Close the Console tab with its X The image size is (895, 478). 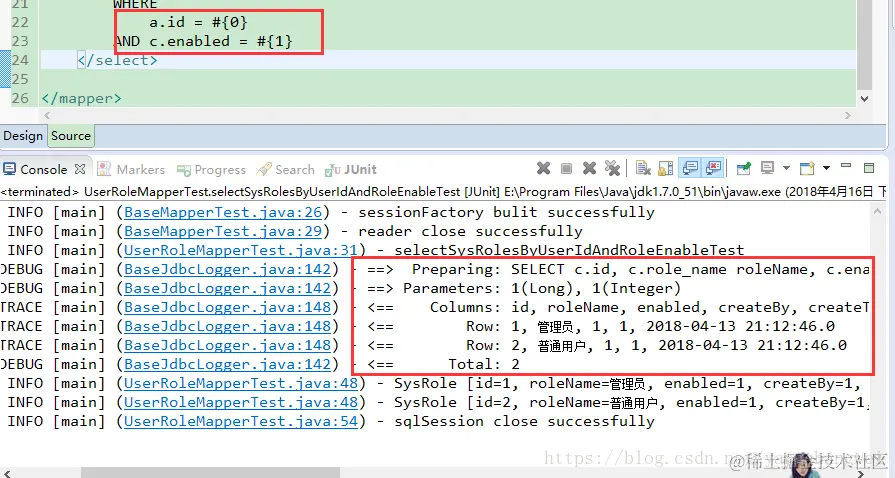(x=80, y=169)
